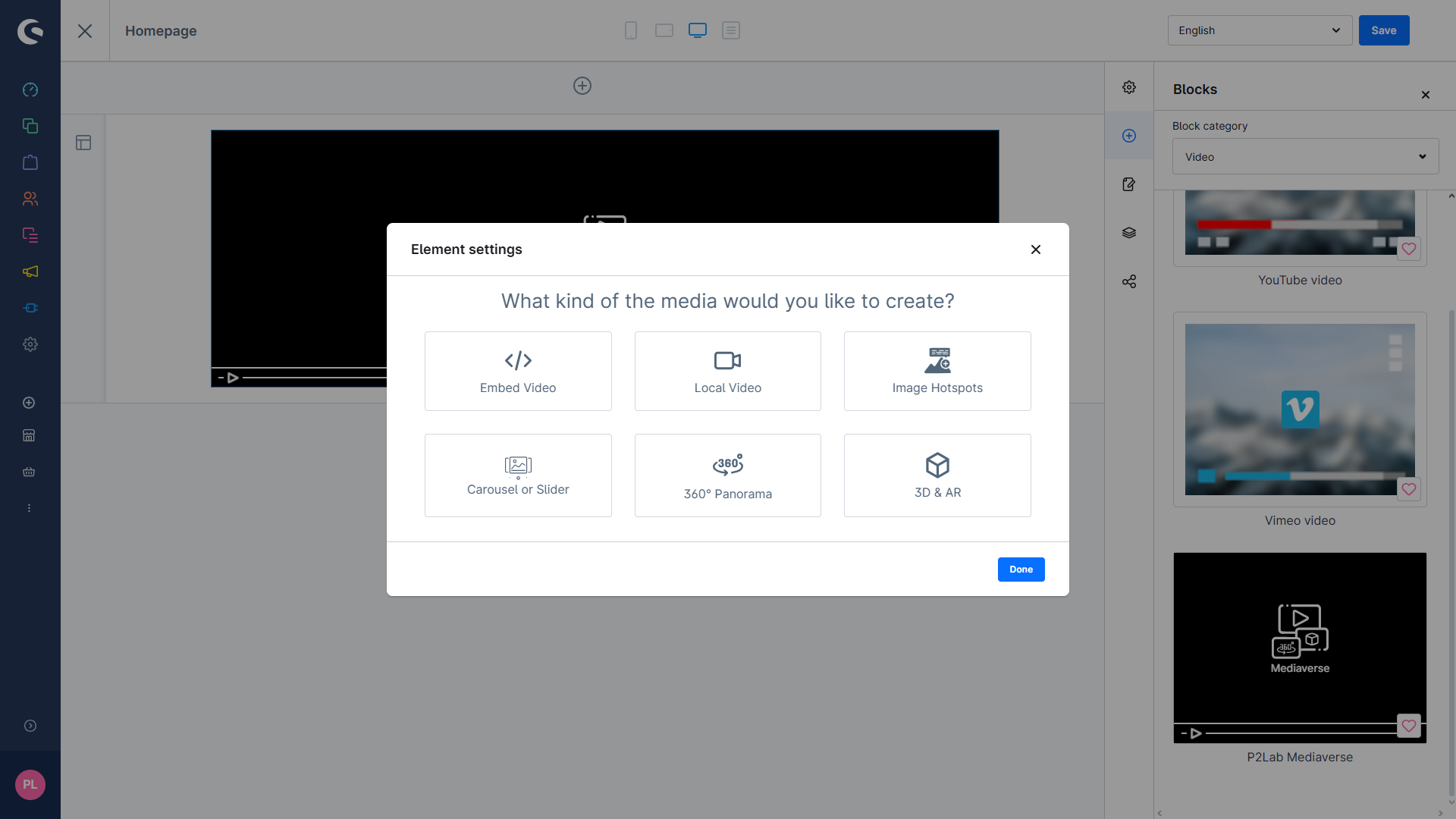Choose the Local Video option

pos(728,371)
